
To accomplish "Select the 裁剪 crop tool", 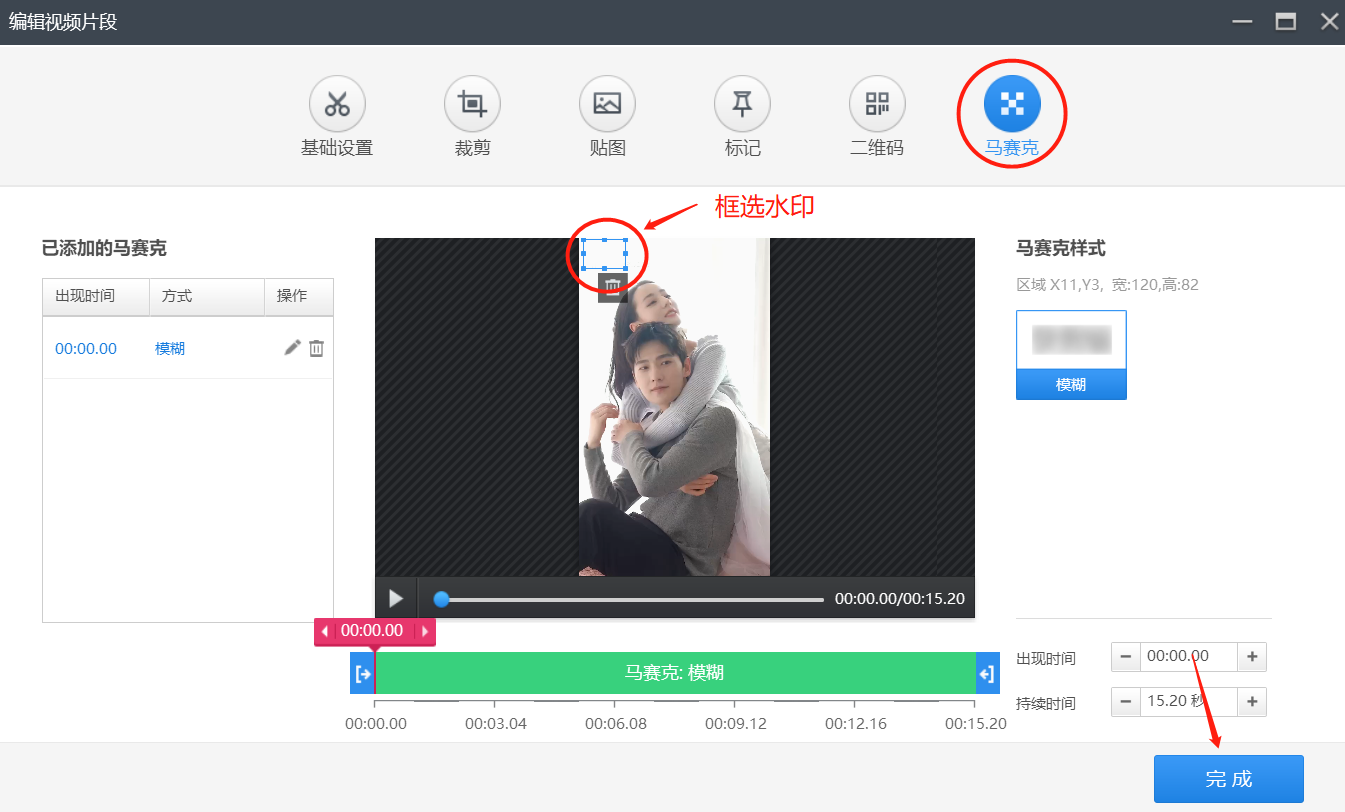I will pyautogui.click(x=472, y=104).
